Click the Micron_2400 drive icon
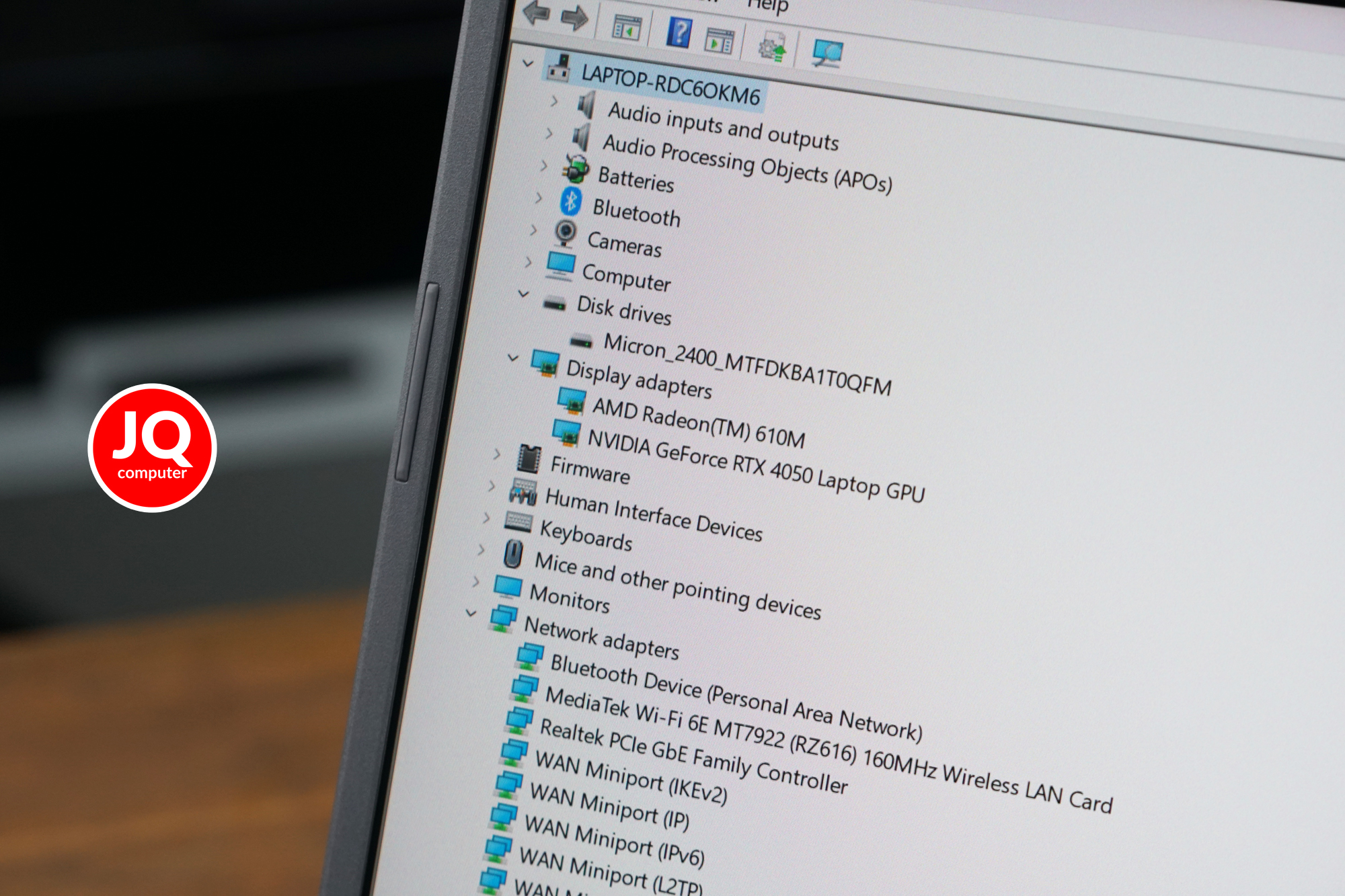 pos(582,341)
